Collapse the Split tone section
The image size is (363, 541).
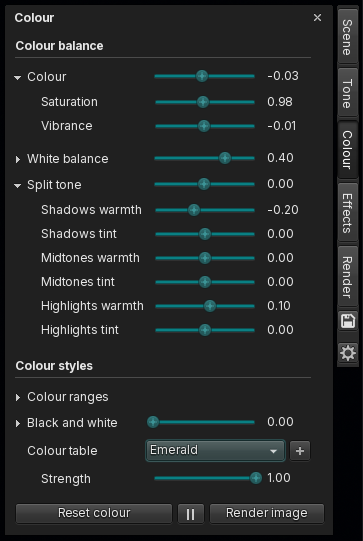click(x=18, y=186)
